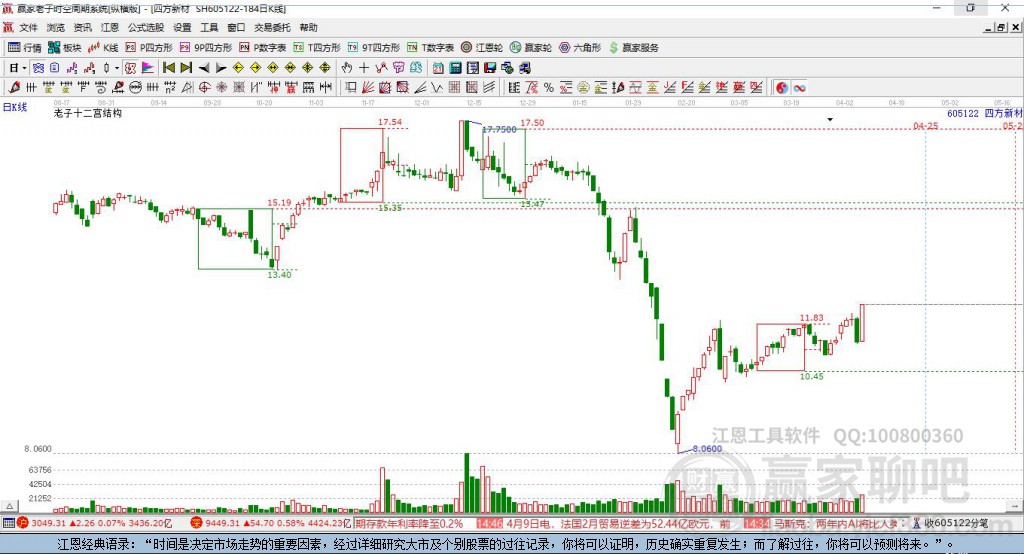Open the 浏览 menu
This screenshot has width=1024, height=554.
(x=56, y=27)
